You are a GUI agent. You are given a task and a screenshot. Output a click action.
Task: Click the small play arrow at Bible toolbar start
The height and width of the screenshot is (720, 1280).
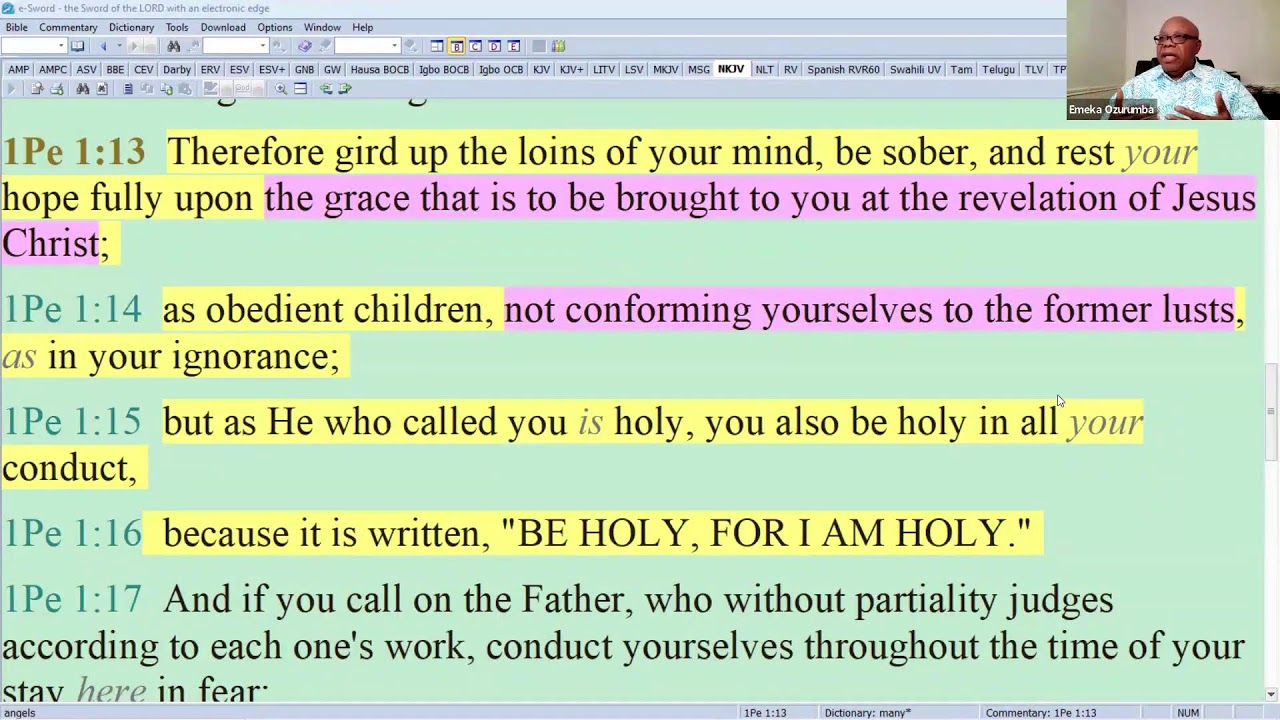point(11,89)
